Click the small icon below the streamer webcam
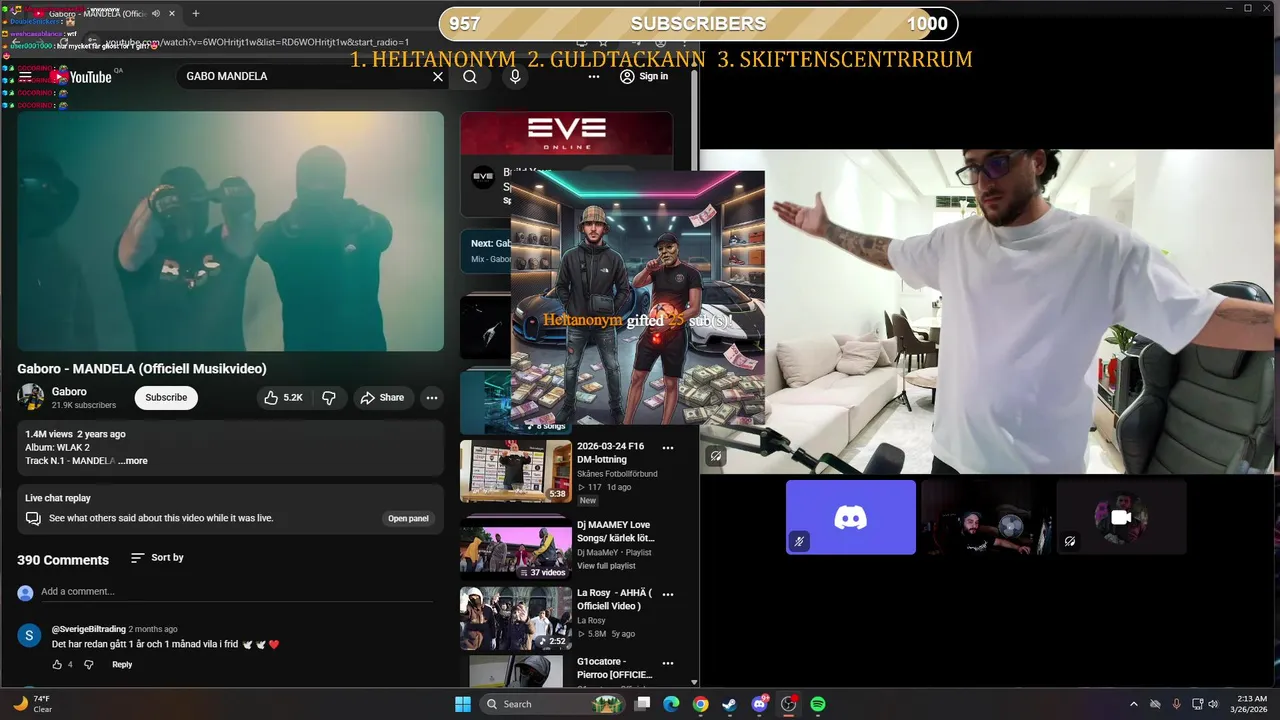Image resolution: width=1280 pixels, height=720 pixels. (x=716, y=456)
